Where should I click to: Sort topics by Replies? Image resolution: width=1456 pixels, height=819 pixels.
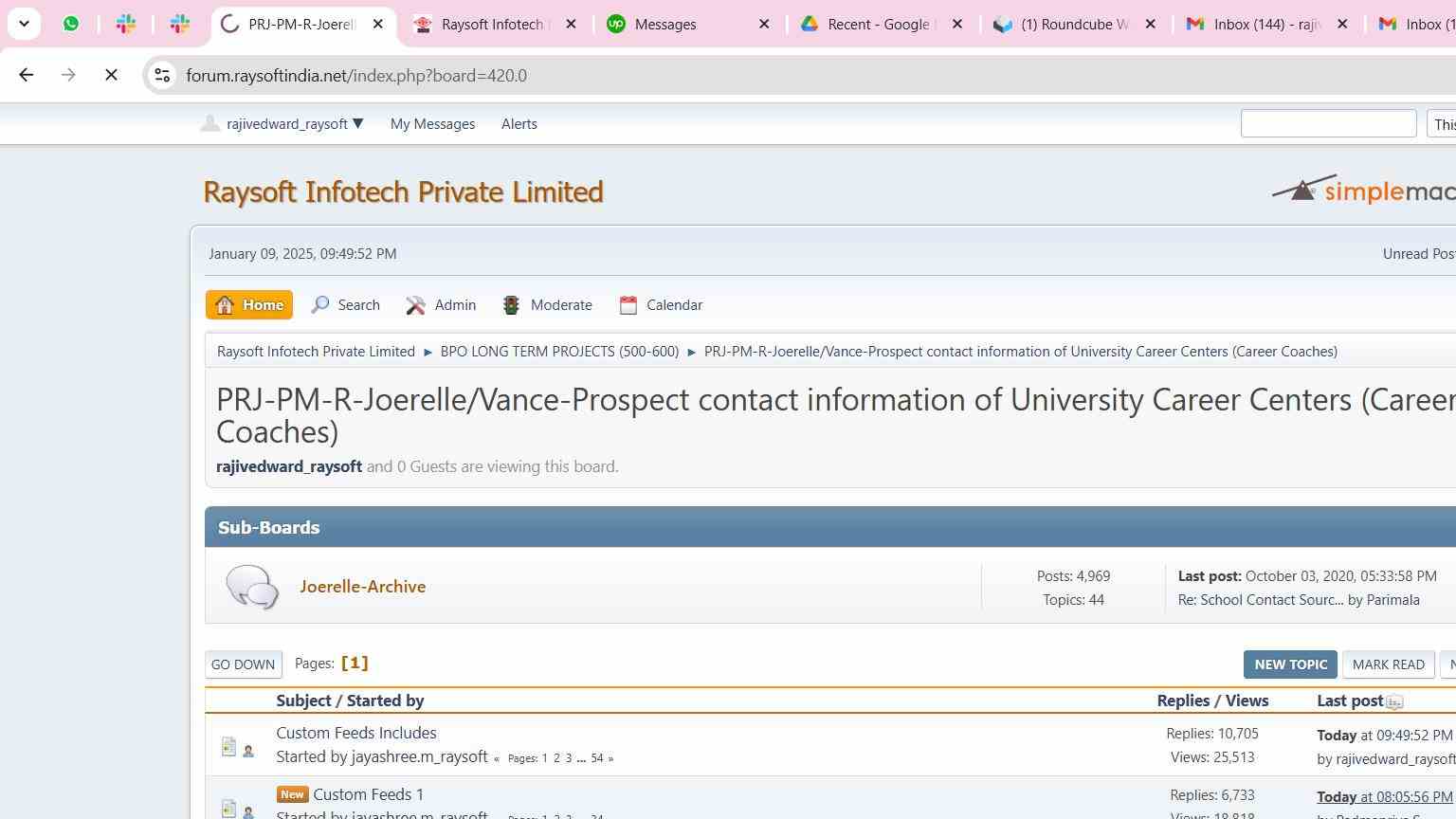[x=1183, y=701]
